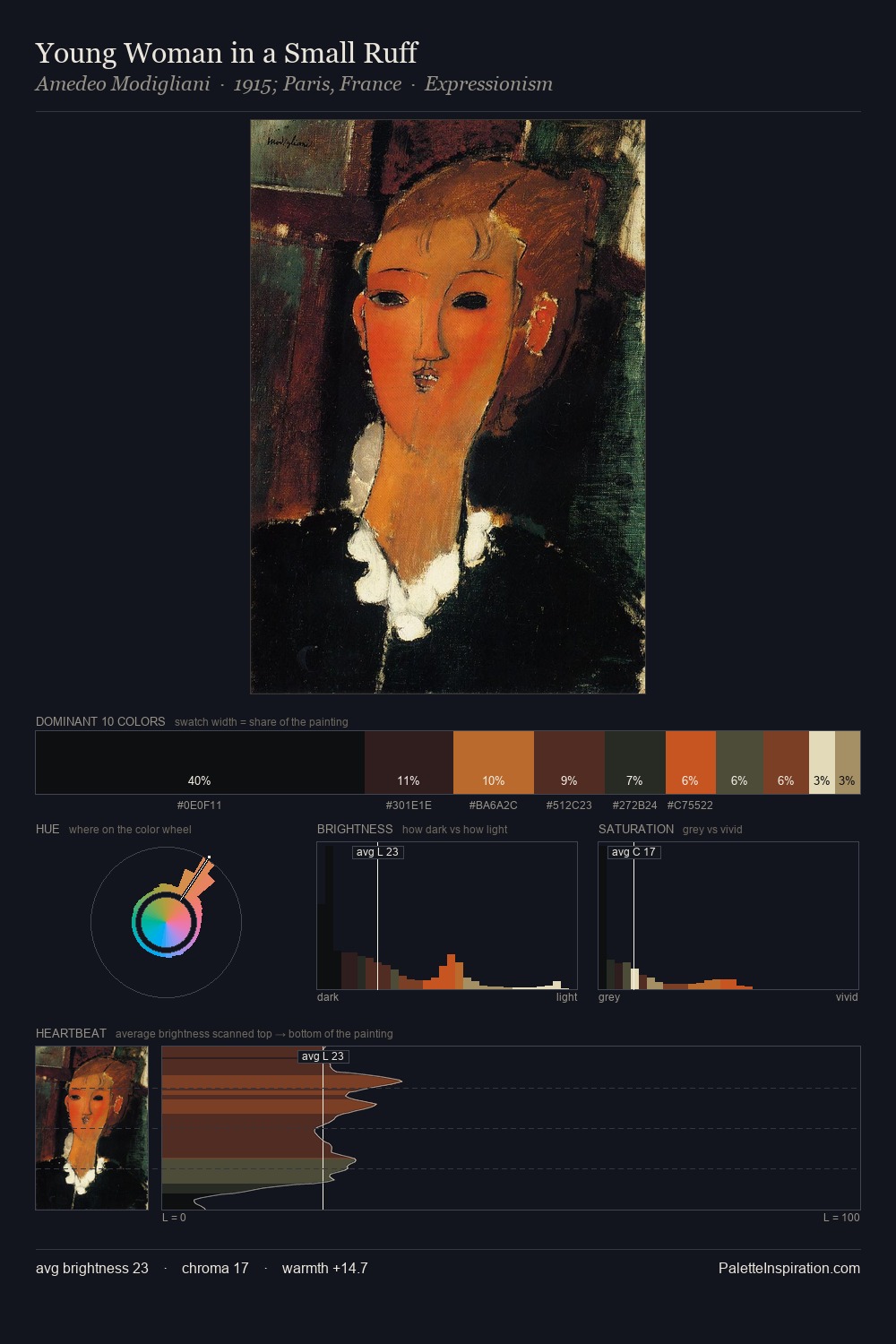
Task: Select the 6% olive grey swatch
Action: [x=739, y=762]
